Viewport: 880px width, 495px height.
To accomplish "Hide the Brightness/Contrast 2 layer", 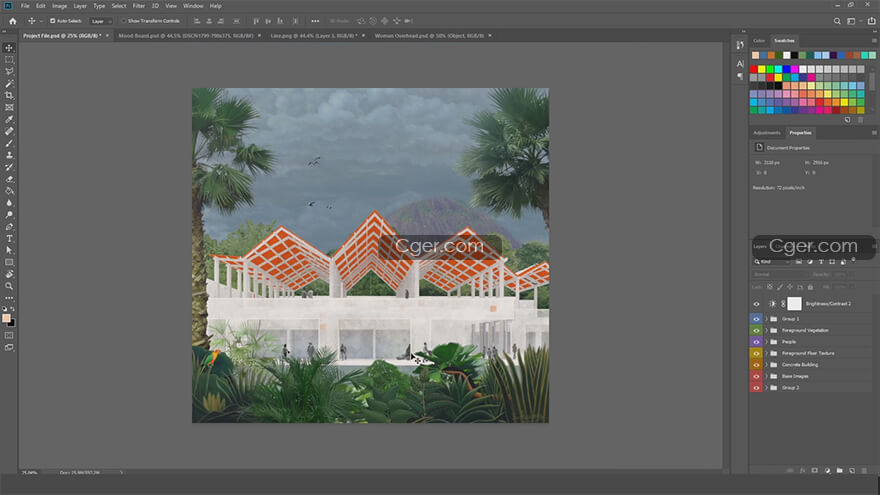I will 756,304.
